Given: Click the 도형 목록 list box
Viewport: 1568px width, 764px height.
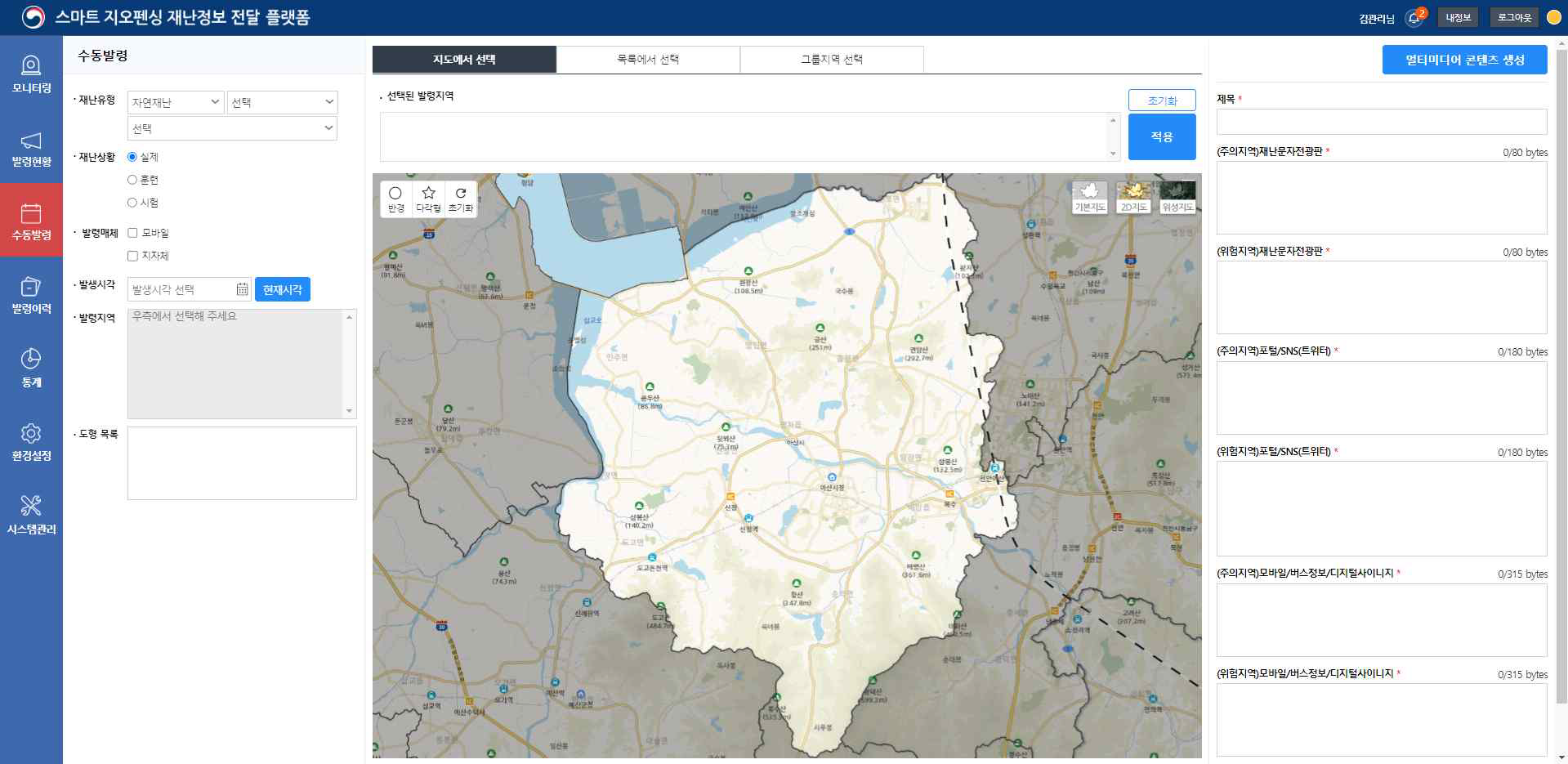Looking at the screenshot, I should pos(242,462).
